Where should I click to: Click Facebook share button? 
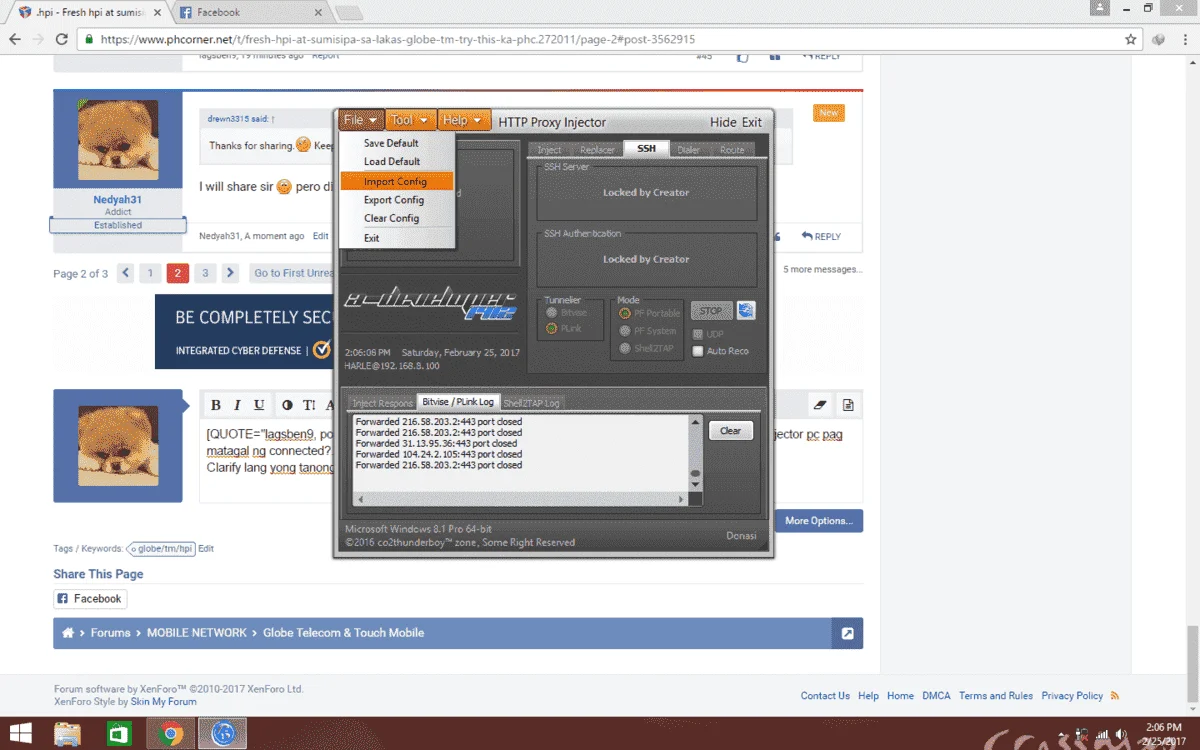90,599
